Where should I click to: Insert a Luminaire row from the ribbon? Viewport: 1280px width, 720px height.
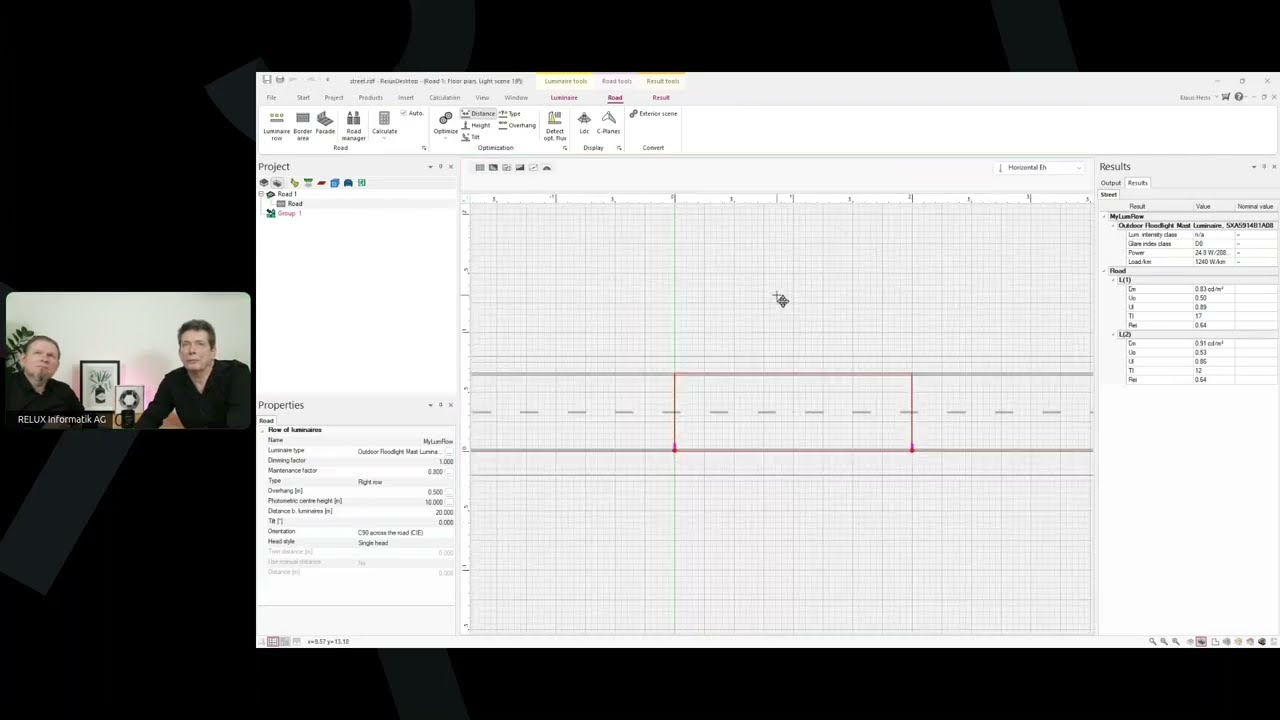pyautogui.click(x=276, y=125)
